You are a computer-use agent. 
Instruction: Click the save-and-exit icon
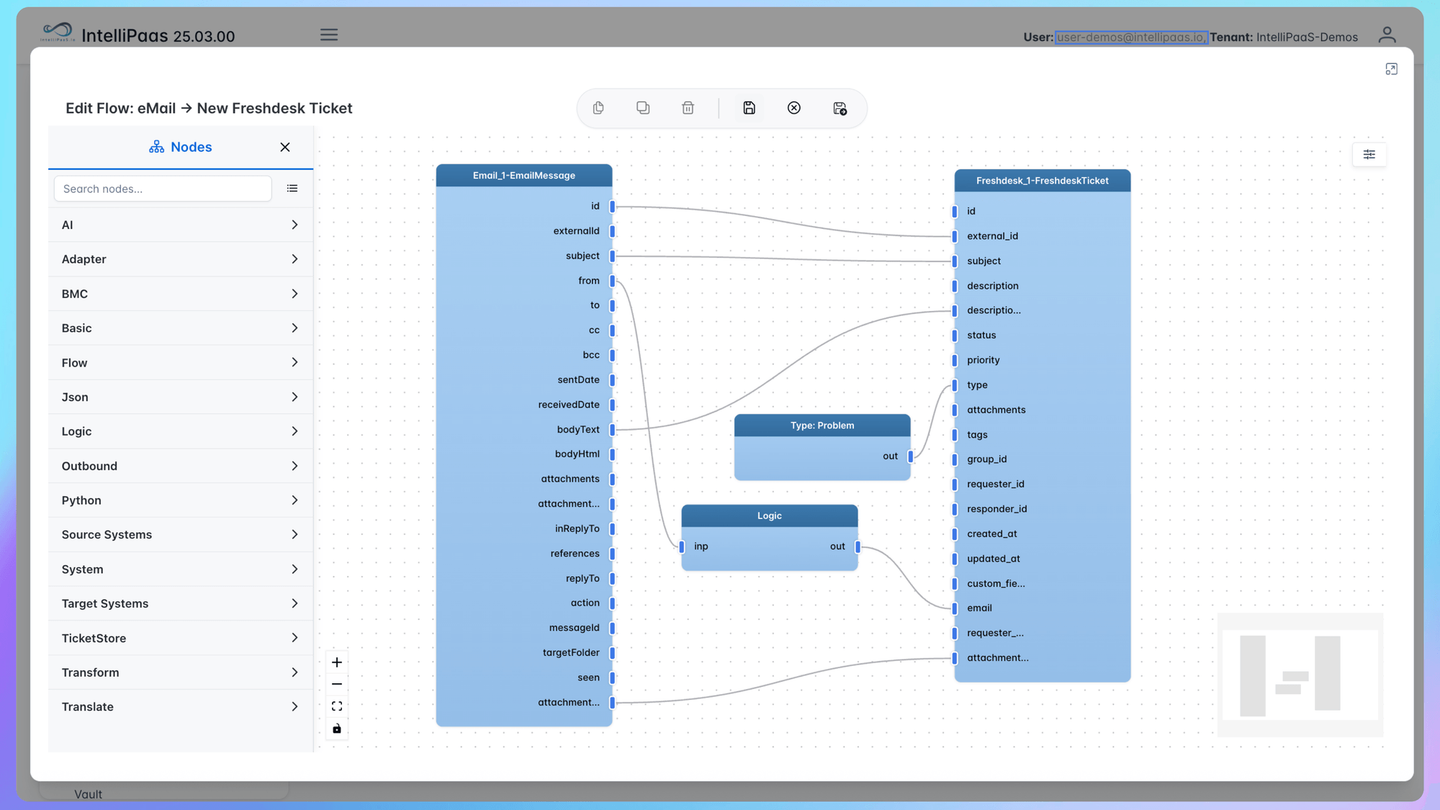click(x=840, y=108)
